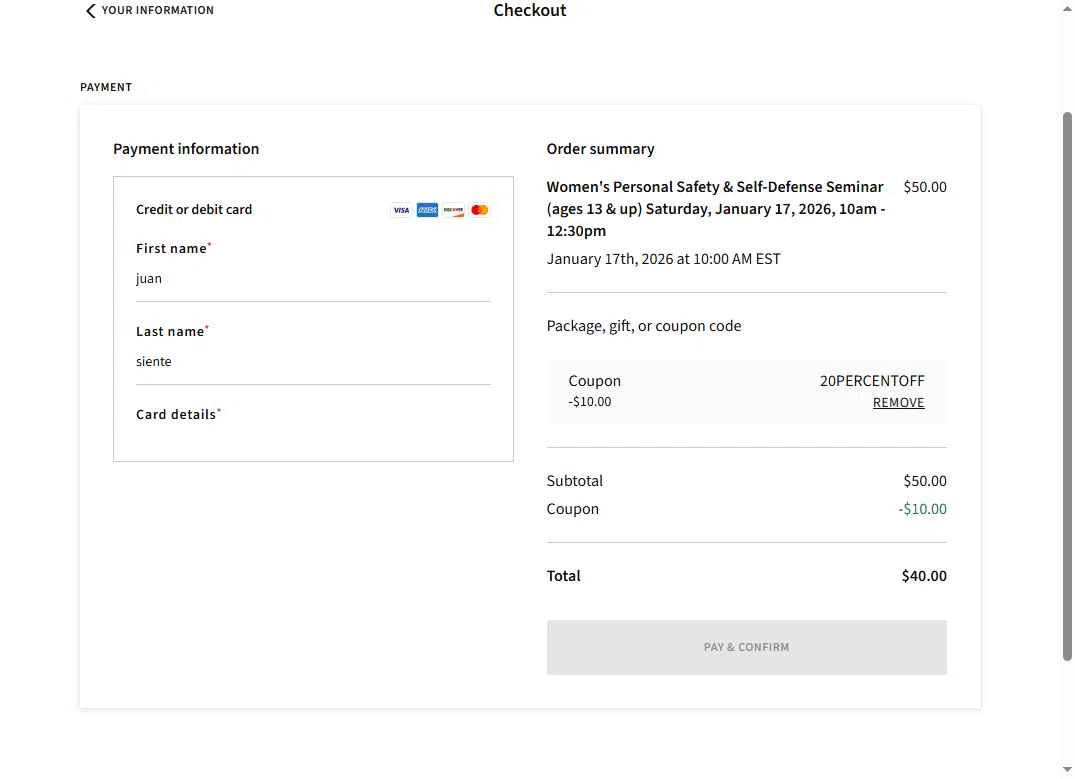Click the back chevron arrow icon
This screenshot has width=1075, height=779.
pyautogui.click(x=90, y=11)
